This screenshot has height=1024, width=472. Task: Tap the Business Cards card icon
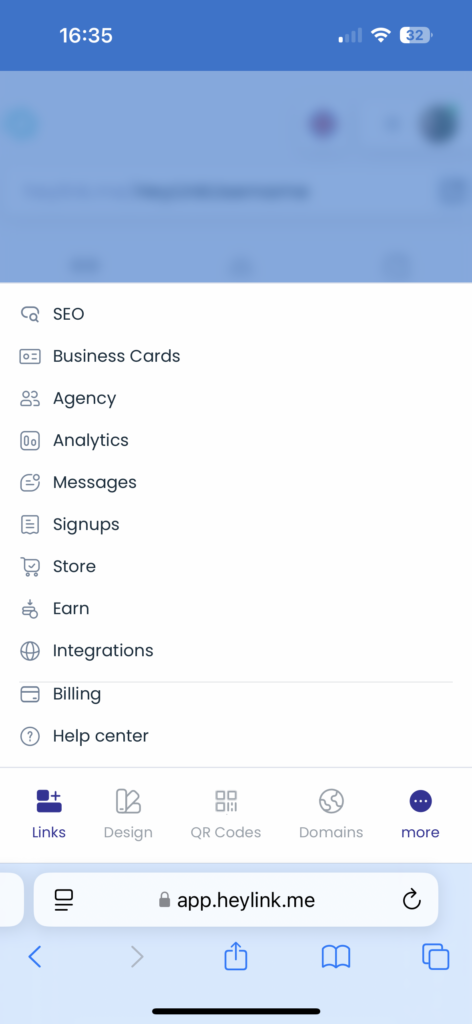tap(30, 357)
